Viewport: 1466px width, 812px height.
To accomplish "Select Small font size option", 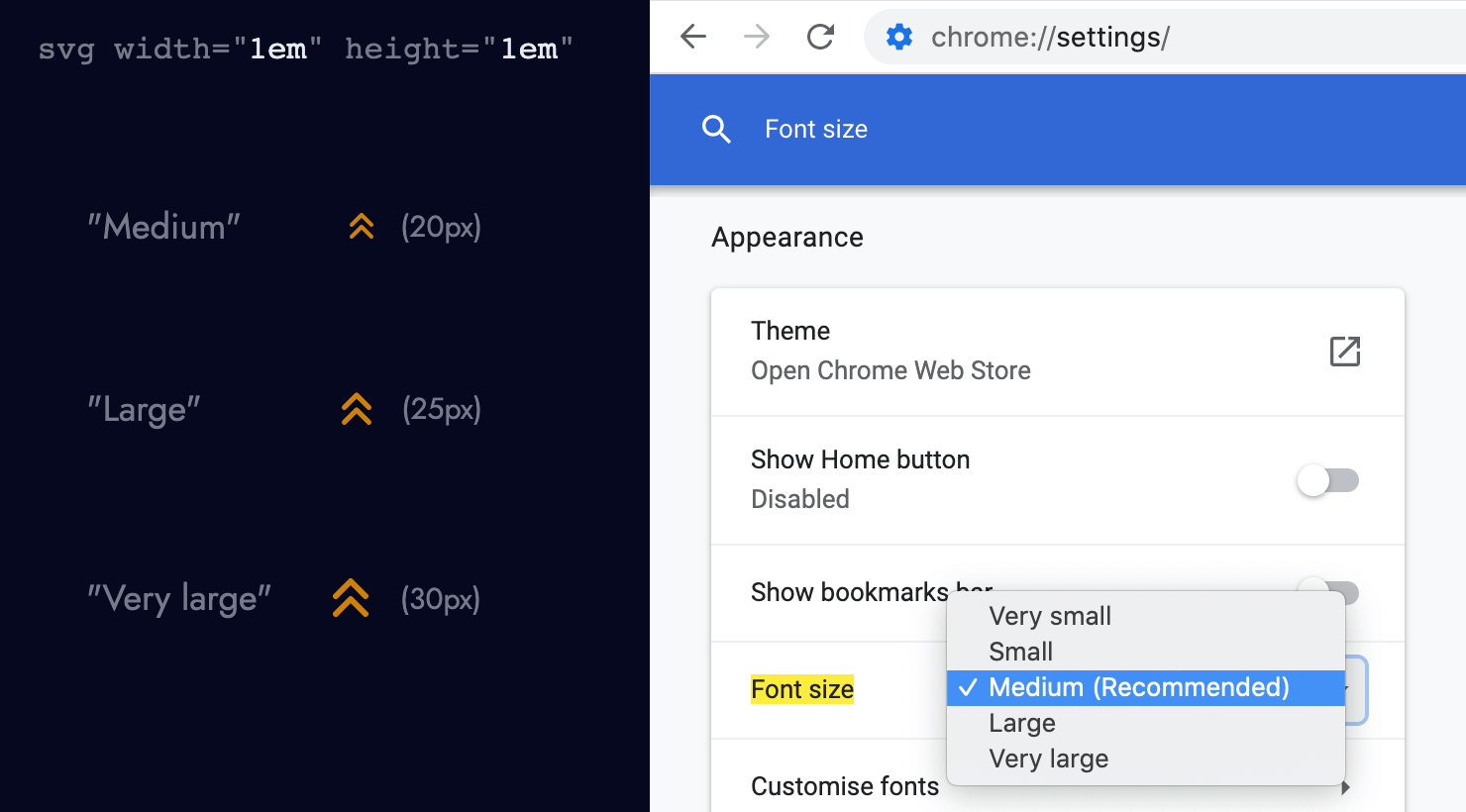I will point(1146,652).
